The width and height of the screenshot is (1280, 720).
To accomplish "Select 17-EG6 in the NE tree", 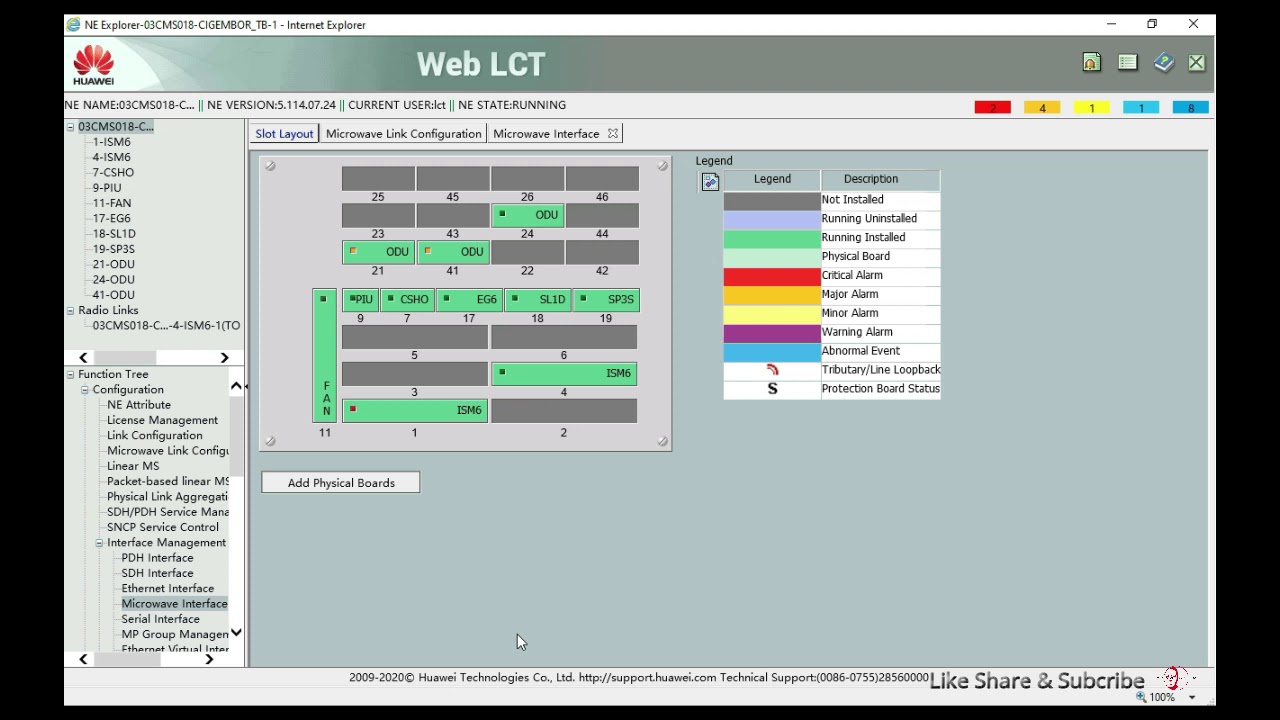I will (x=111, y=218).
